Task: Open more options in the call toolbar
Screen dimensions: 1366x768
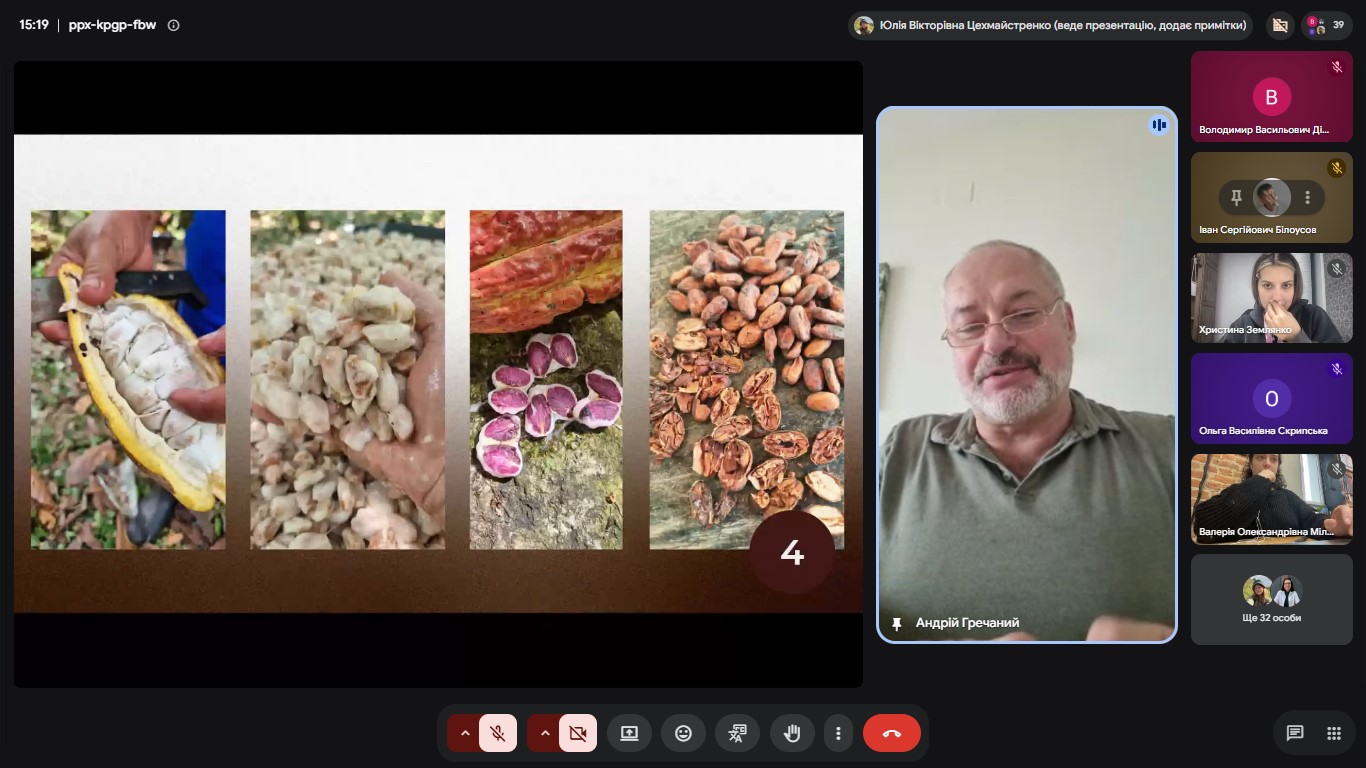Action: (838, 733)
